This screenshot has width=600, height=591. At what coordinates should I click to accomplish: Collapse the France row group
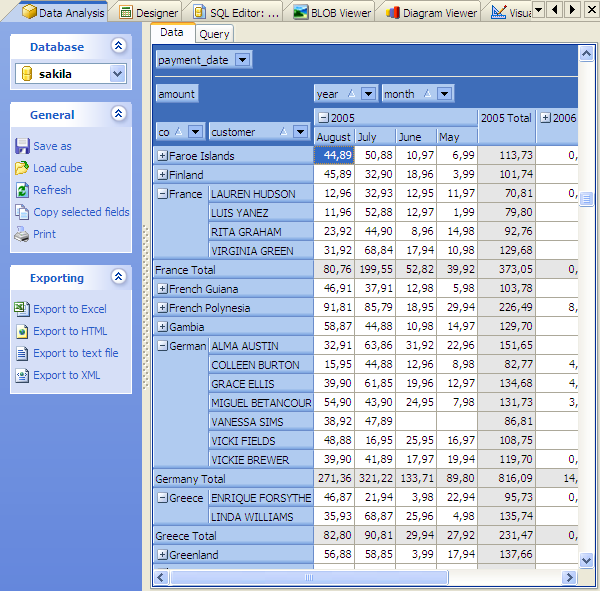click(x=163, y=194)
